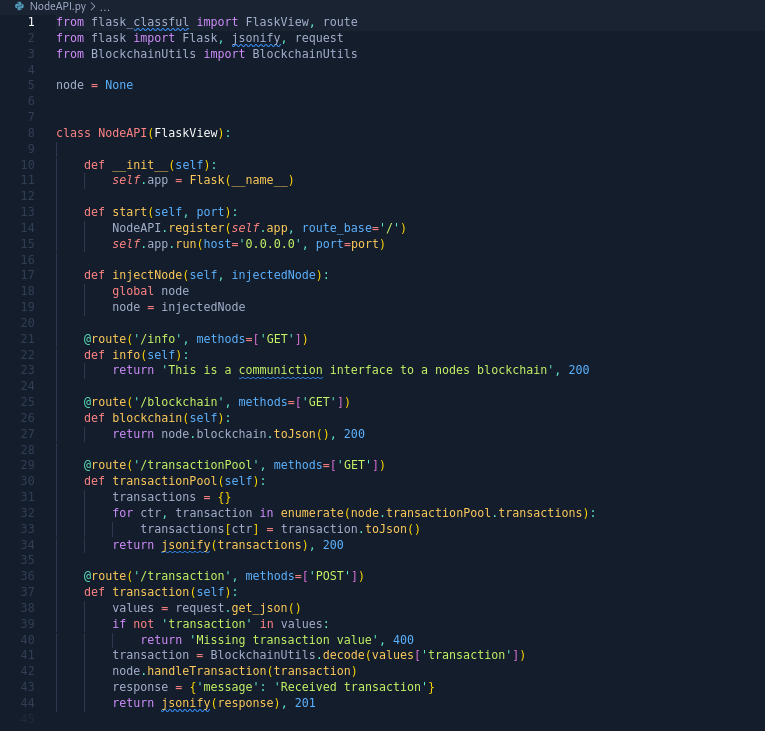765x731 pixels.
Task: Click 'None' value assigned to node
Action: [119, 85]
